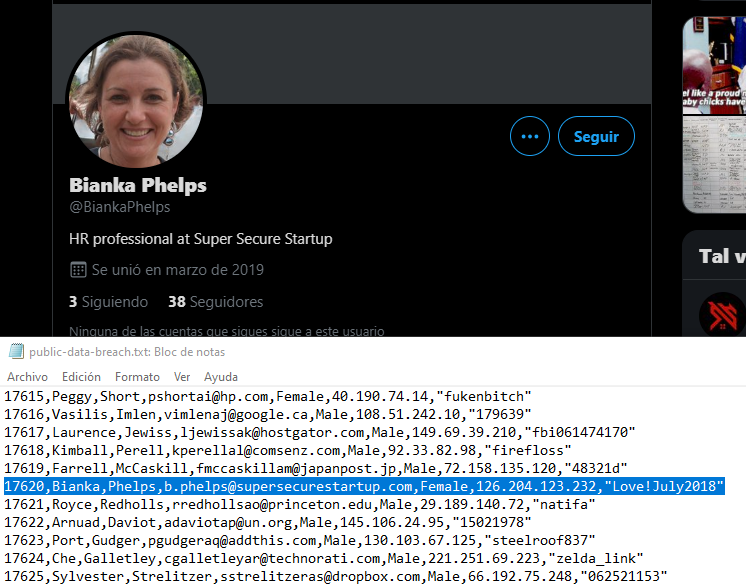Click the Peggy Short line in Notepad

point(268,396)
